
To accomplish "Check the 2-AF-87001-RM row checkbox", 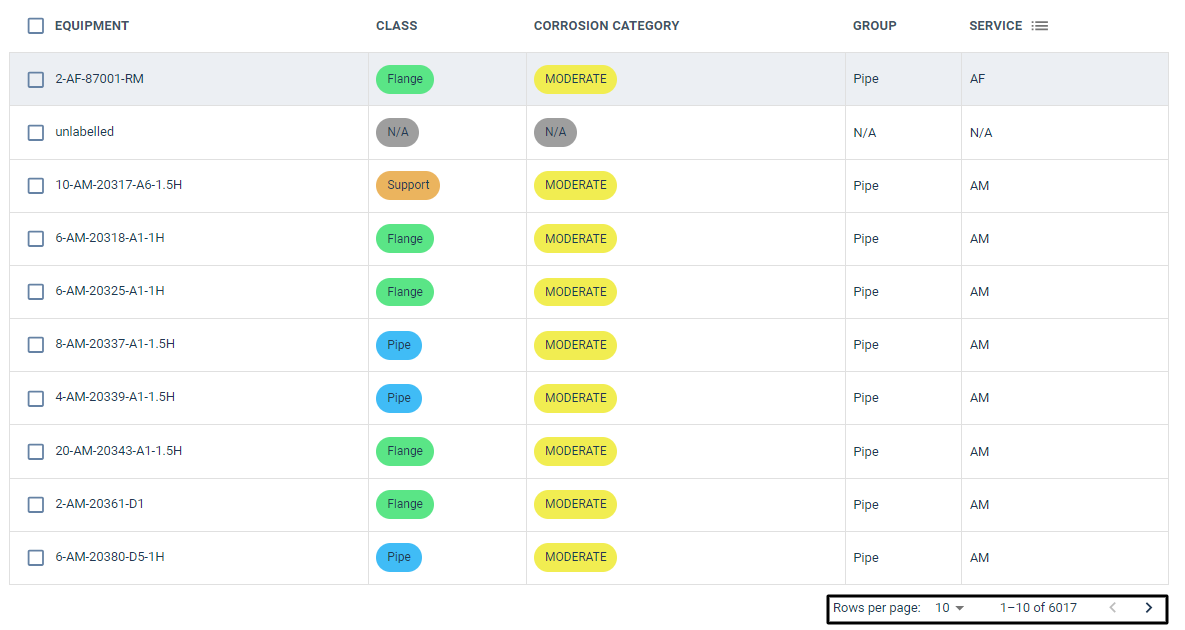I will 36,79.
